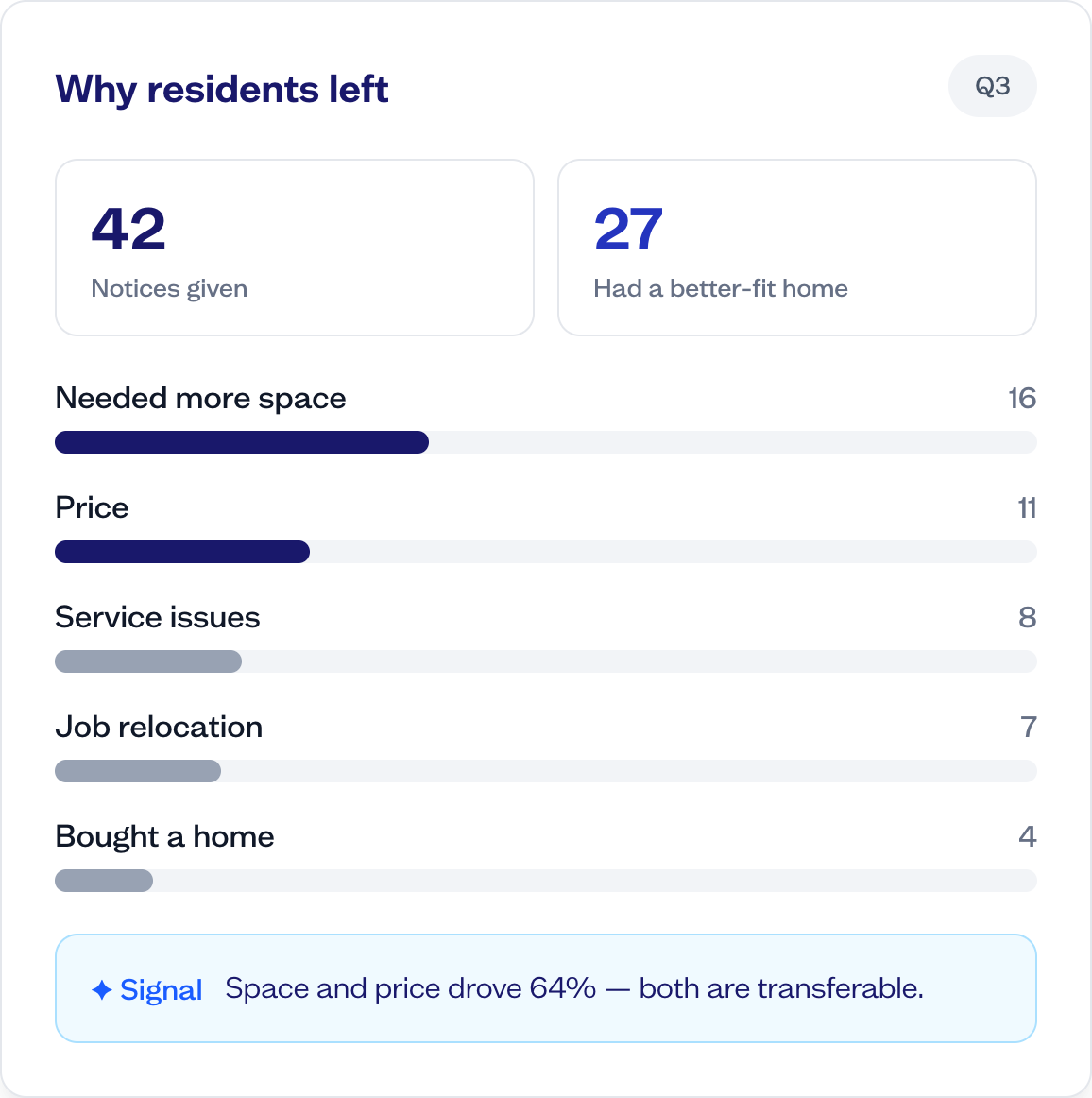Click the Price progress bar
1092x1098 pixels.
click(x=546, y=552)
